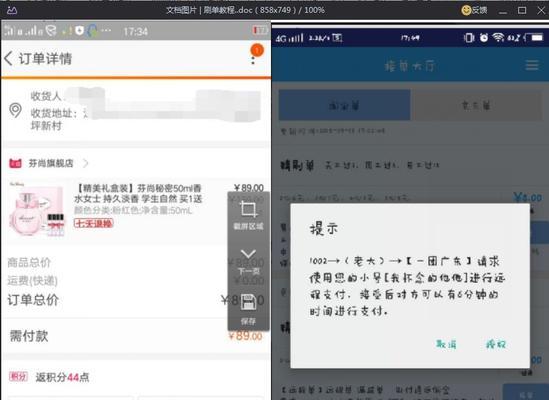
Task: Go back using the arrow beside 订单详情
Action: 9,58
